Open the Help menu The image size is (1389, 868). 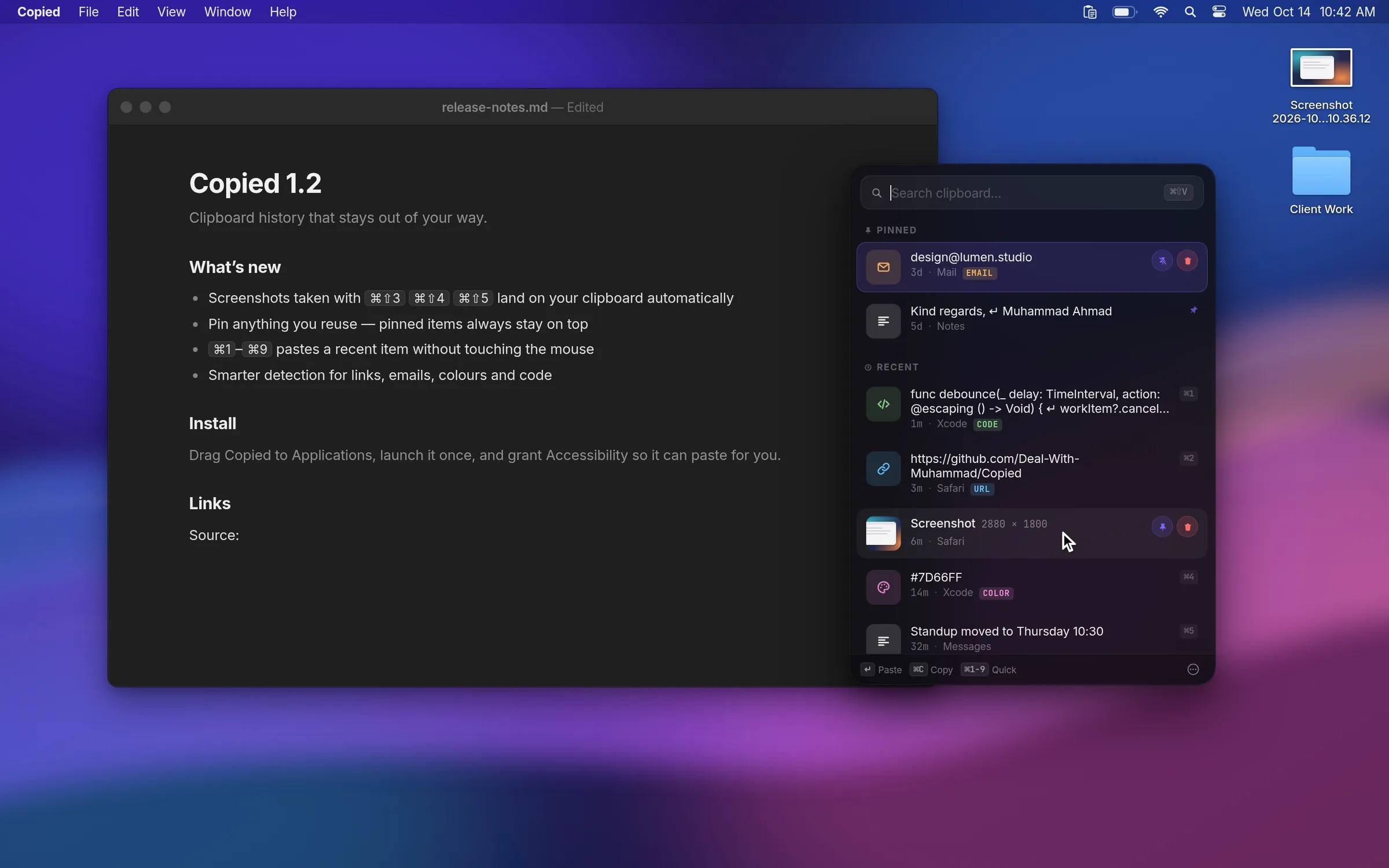pos(283,12)
